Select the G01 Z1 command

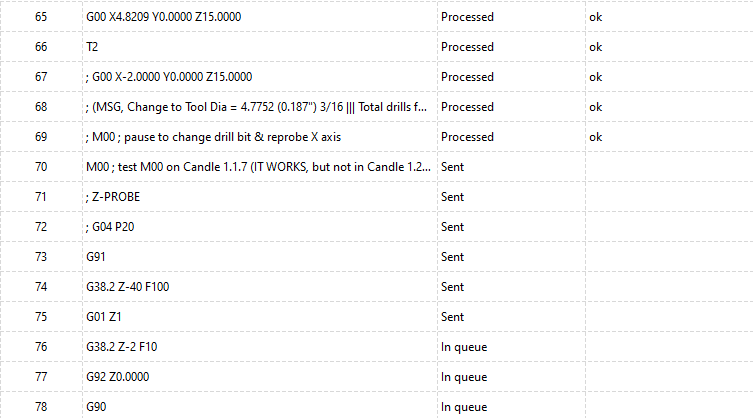tap(104, 317)
